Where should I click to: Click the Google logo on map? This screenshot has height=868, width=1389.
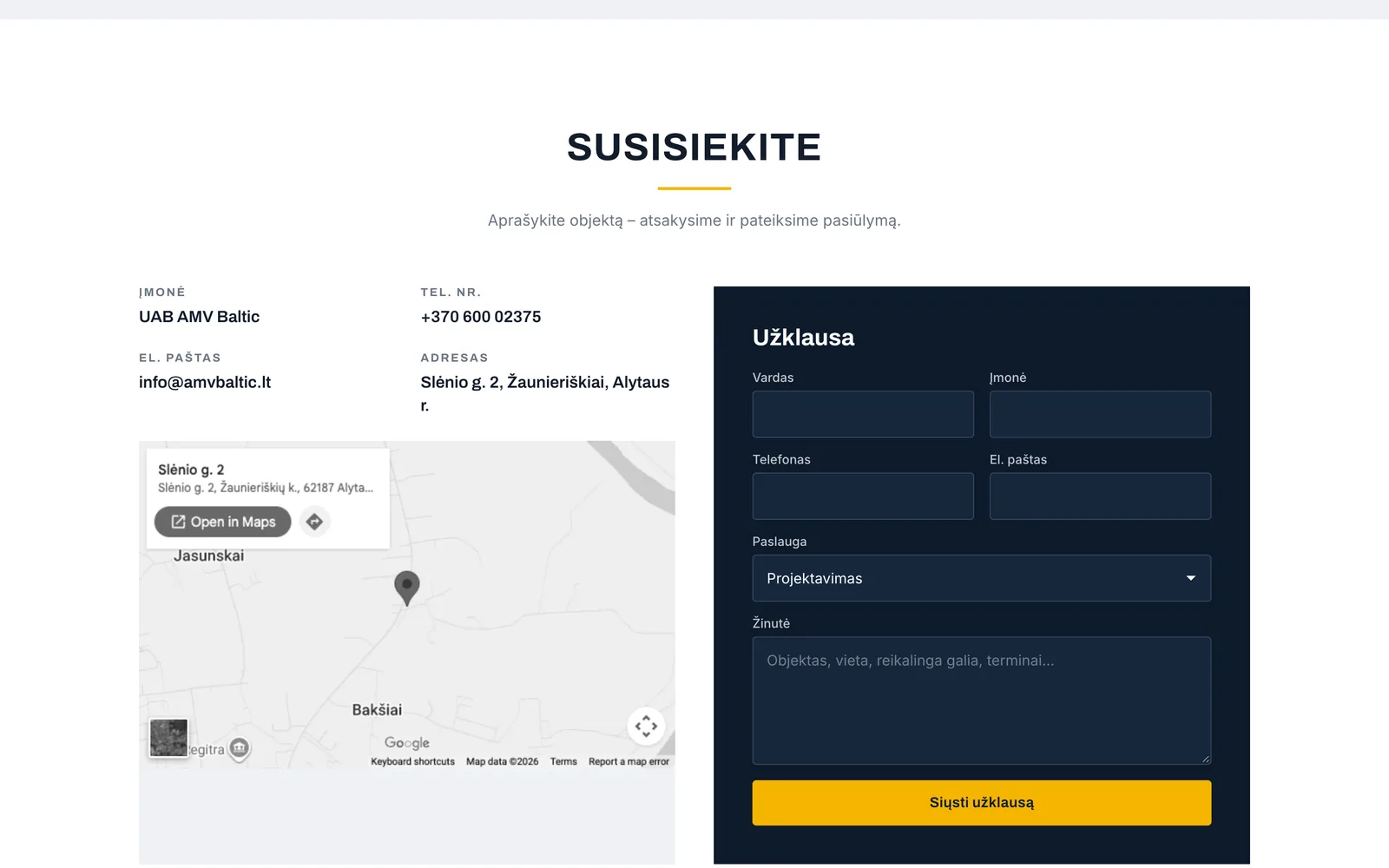click(407, 743)
